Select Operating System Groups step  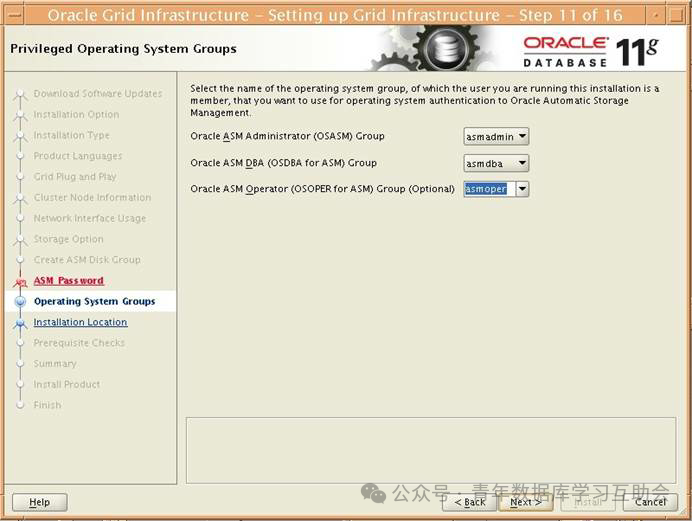tap(94, 301)
